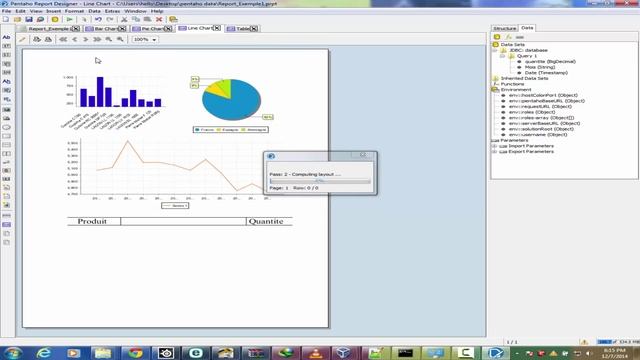Click the Open folder icon in the toolbar
The image size is (640, 360).
pyautogui.click(x=17, y=19)
